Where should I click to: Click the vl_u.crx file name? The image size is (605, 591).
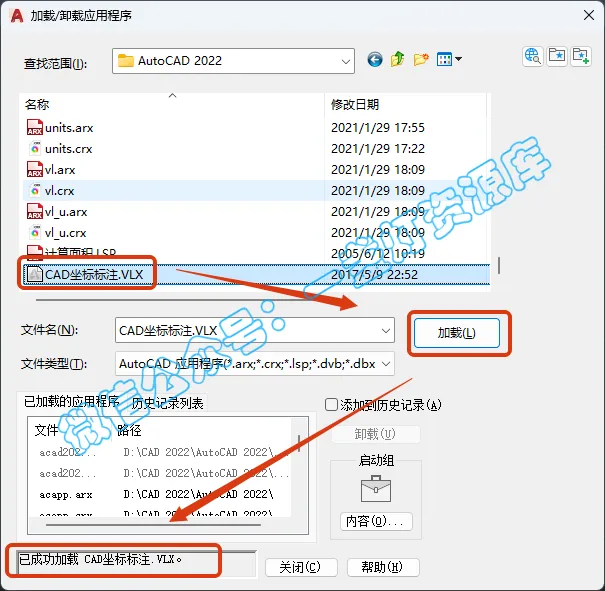(x=65, y=233)
